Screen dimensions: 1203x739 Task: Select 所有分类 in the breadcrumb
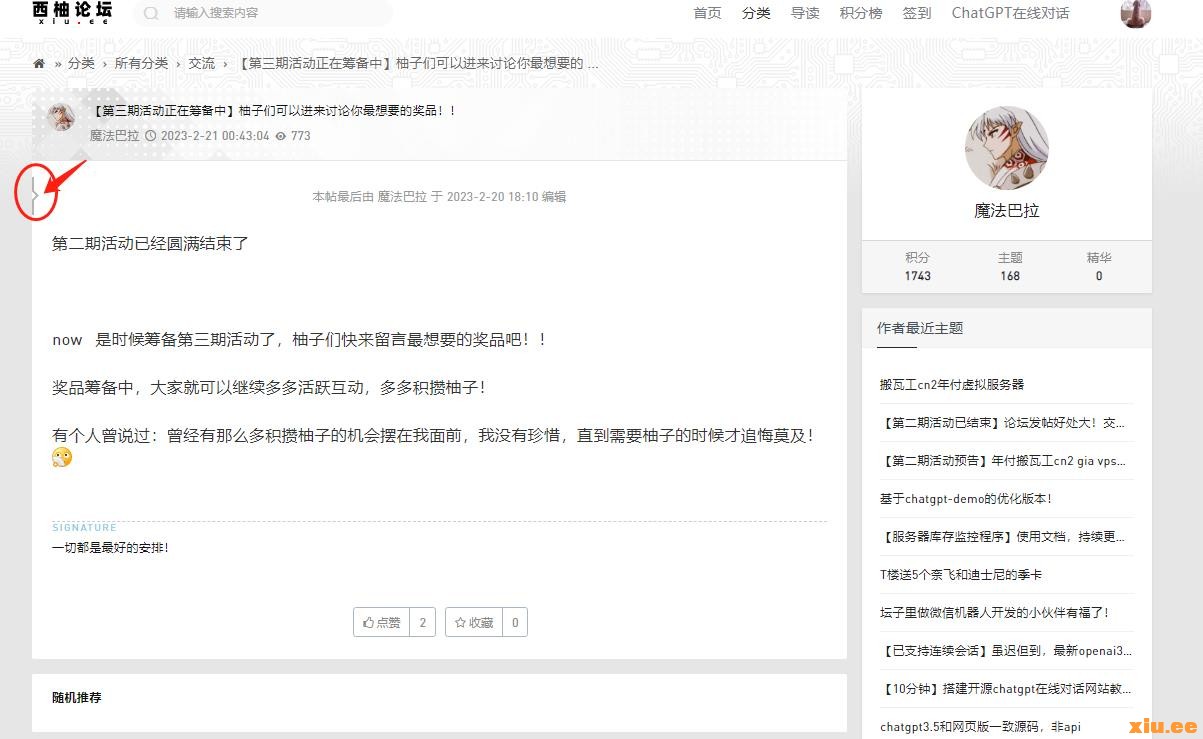(x=141, y=63)
